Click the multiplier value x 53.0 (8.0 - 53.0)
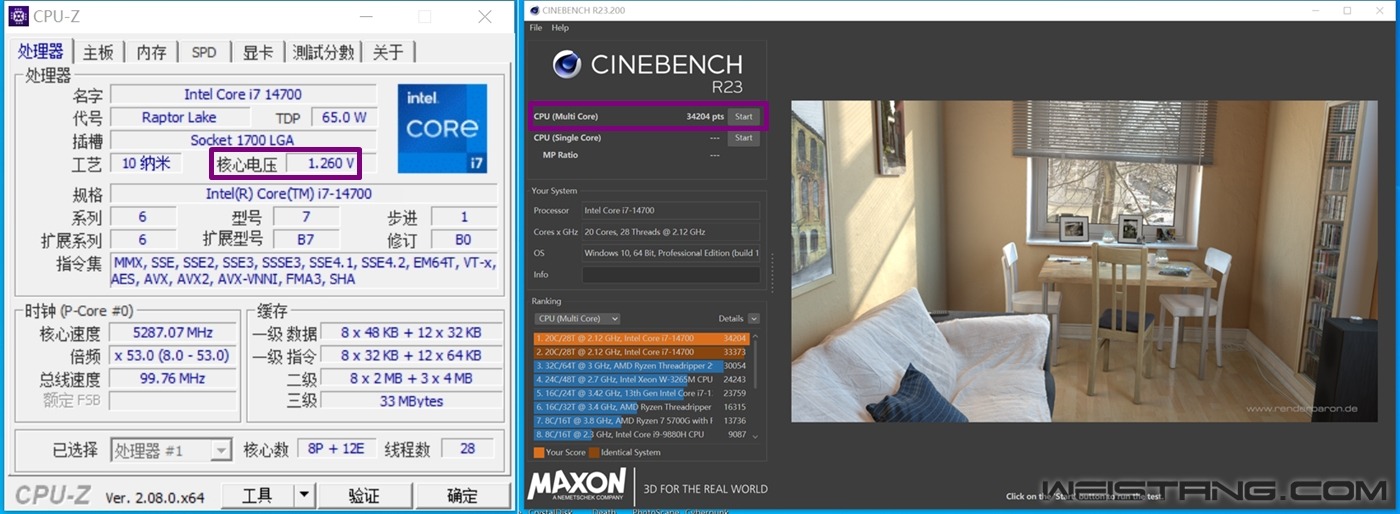 (x=173, y=356)
